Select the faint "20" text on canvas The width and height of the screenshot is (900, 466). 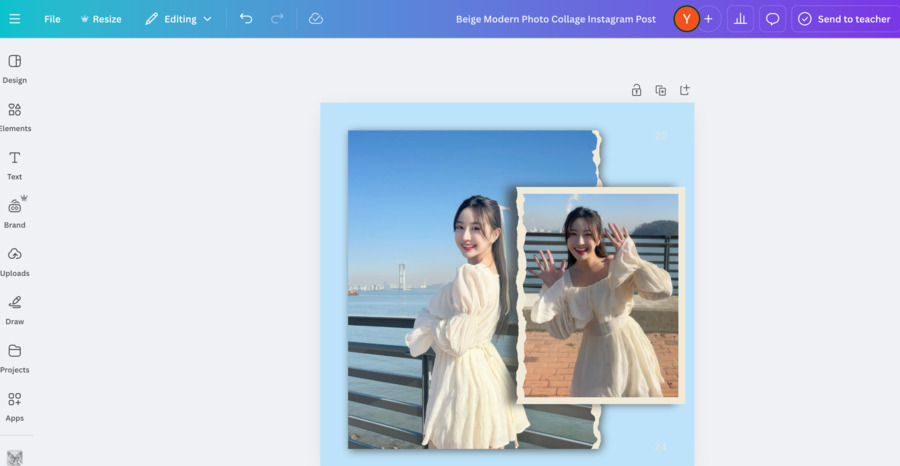point(661,136)
